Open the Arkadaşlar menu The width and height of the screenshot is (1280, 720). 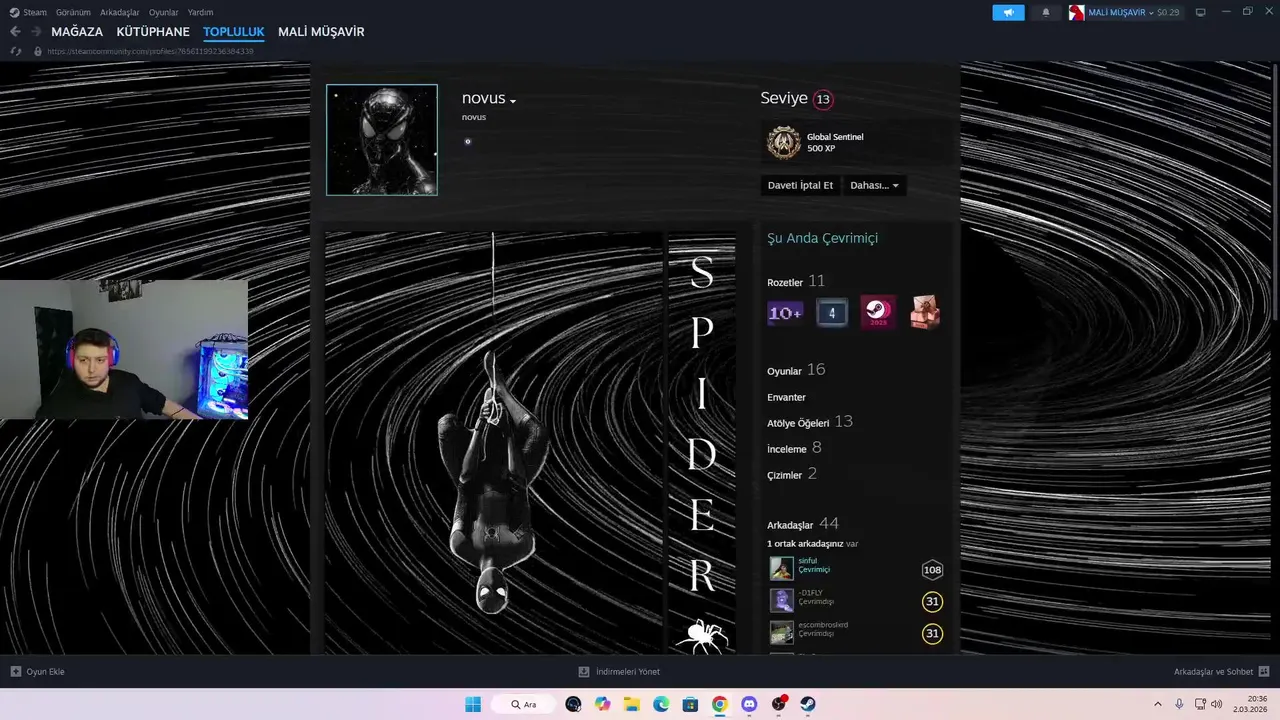120,12
